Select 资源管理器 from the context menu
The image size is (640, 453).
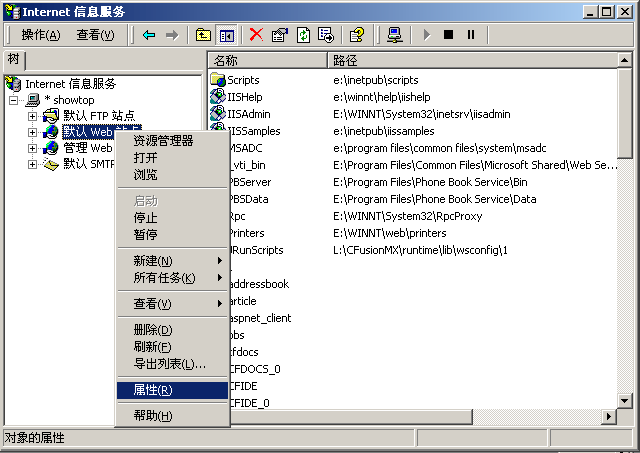click(163, 141)
